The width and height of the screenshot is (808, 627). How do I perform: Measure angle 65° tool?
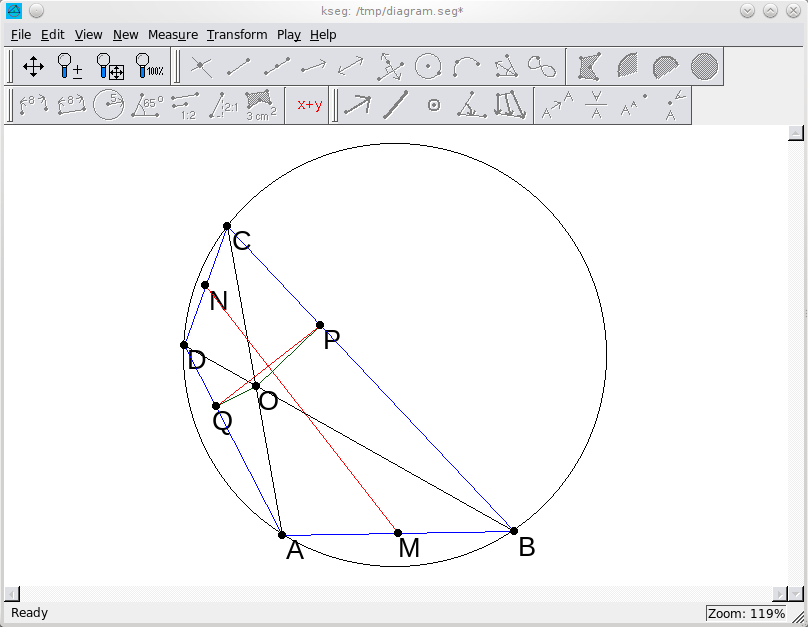point(147,105)
